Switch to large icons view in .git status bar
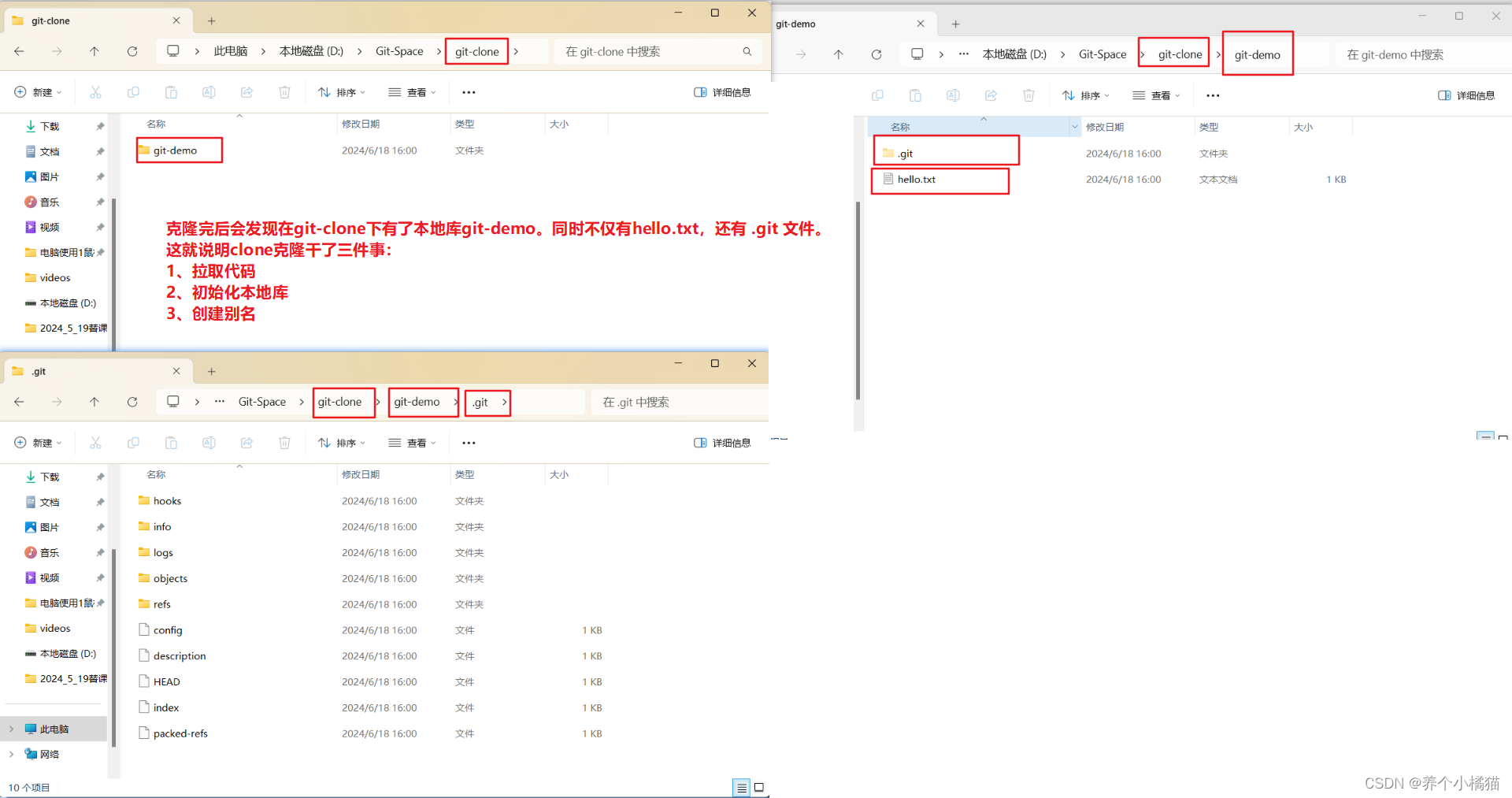 point(759,787)
